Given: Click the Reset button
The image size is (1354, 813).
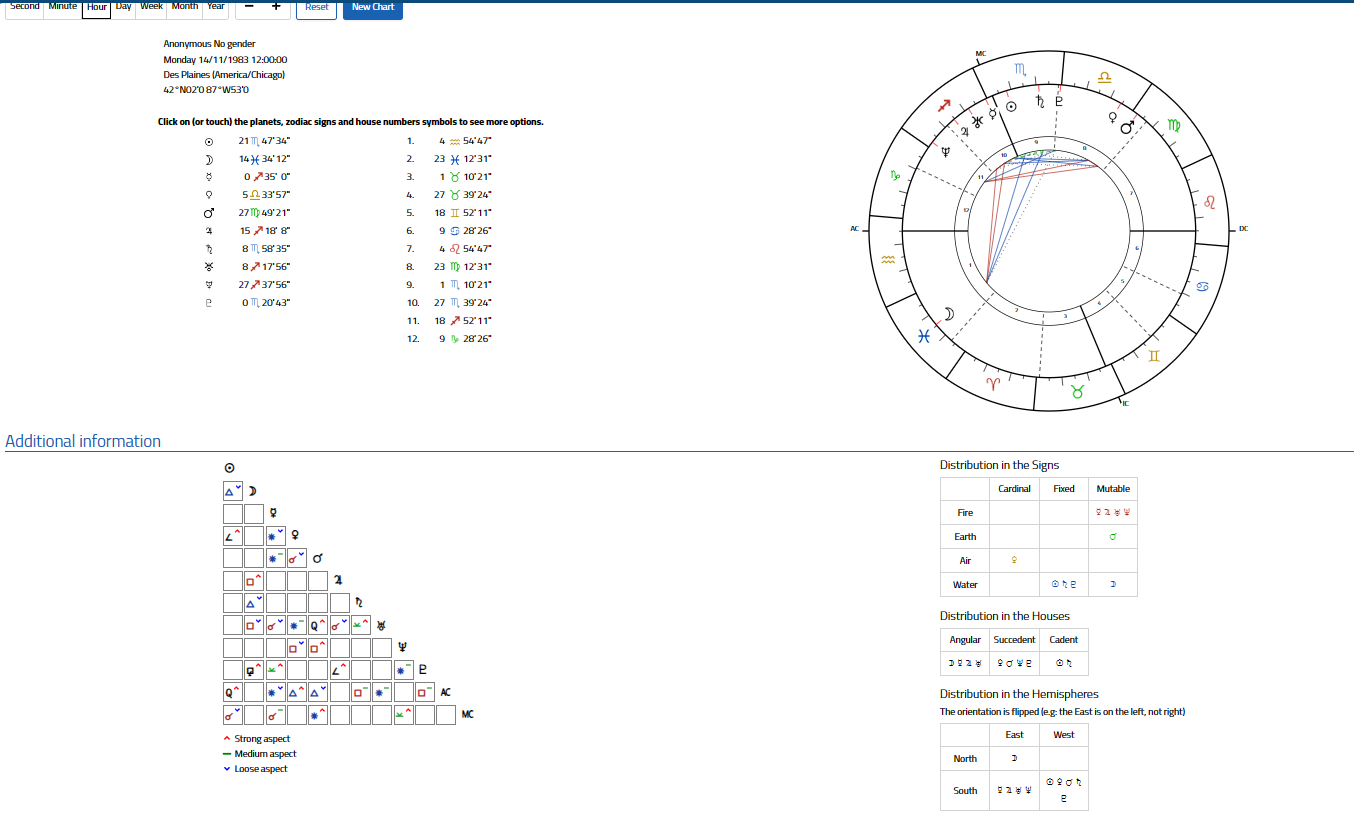Looking at the screenshot, I should (x=316, y=7).
